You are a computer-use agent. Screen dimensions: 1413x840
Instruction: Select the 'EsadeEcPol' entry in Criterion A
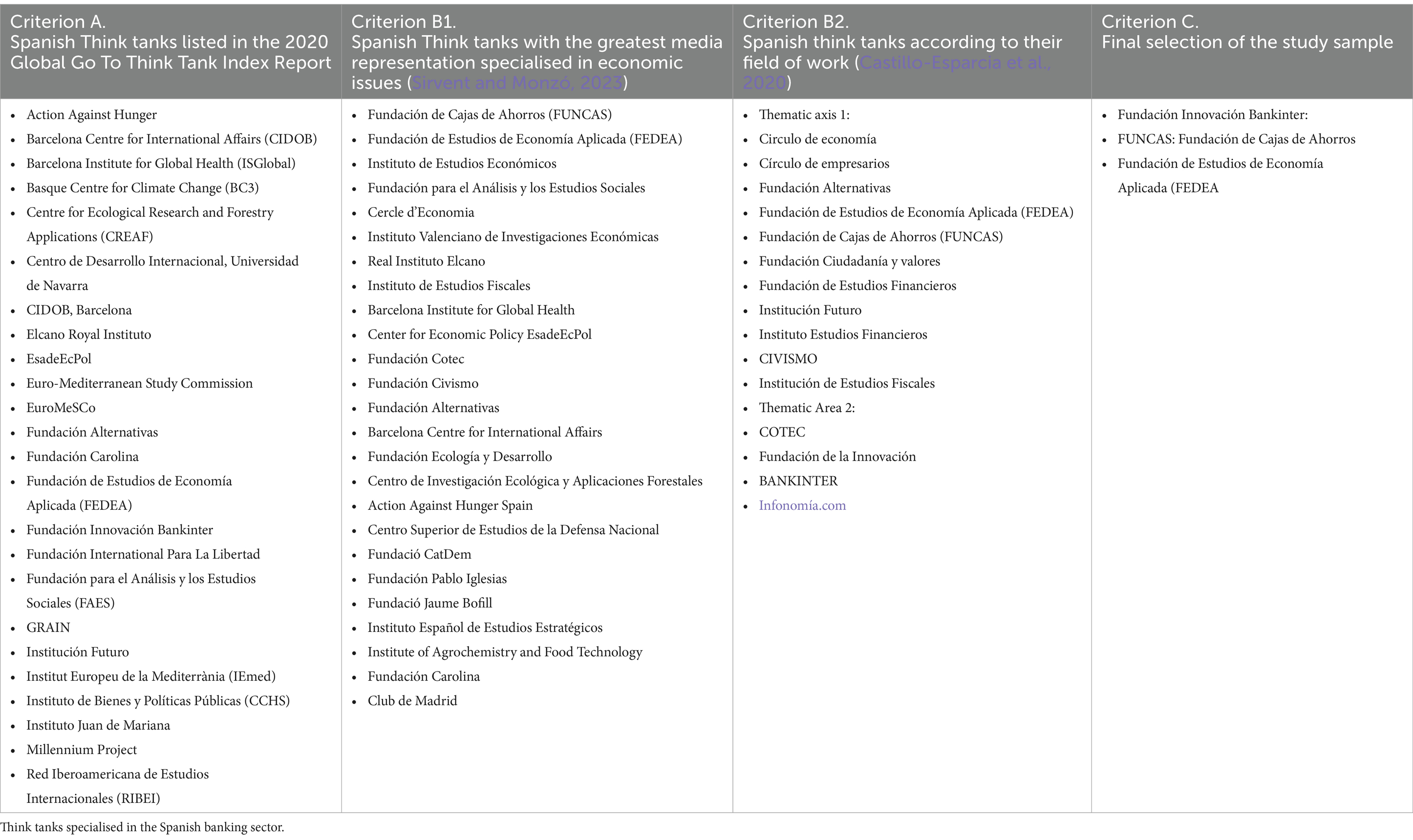click(x=58, y=359)
